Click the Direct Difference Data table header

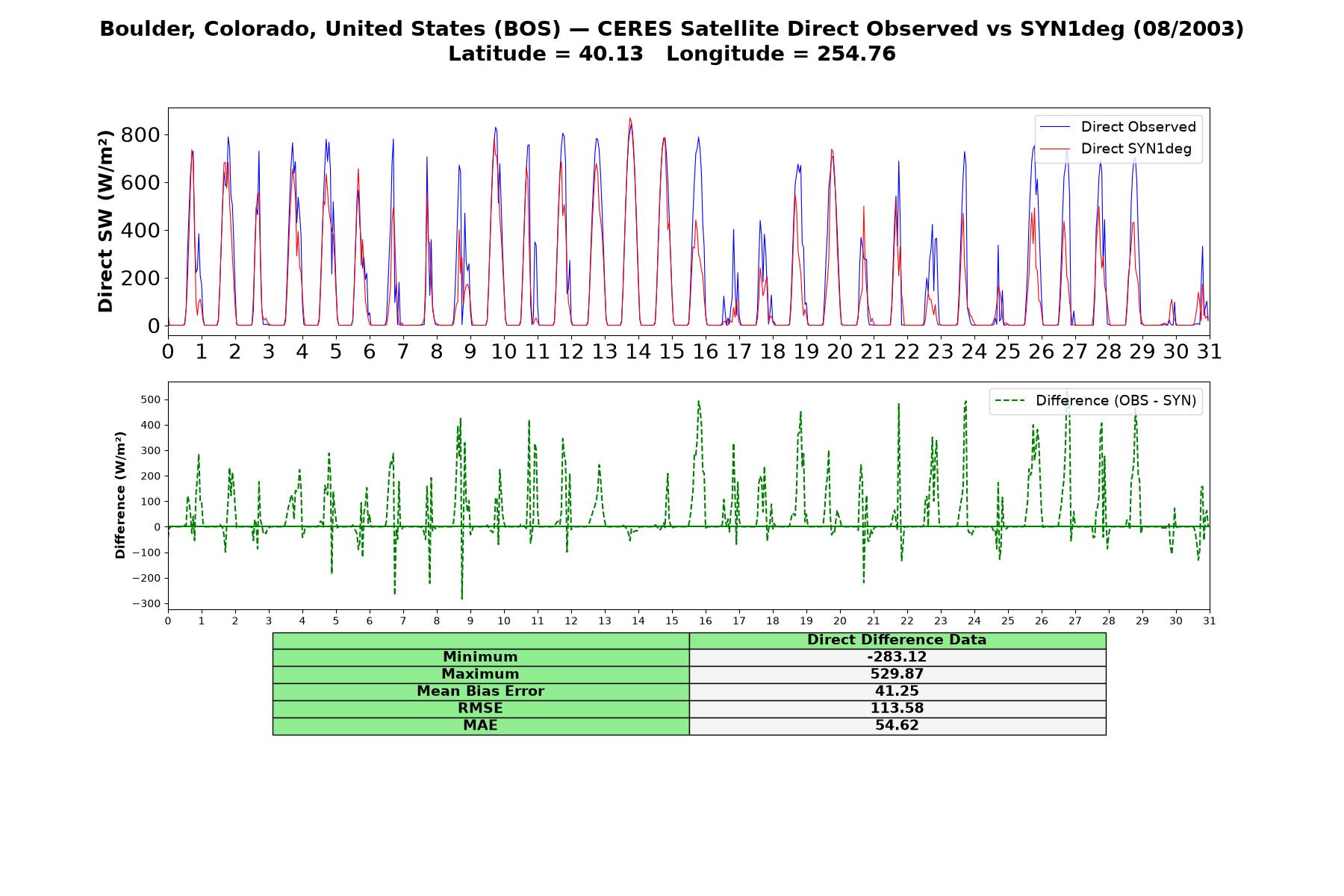click(897, 640)
